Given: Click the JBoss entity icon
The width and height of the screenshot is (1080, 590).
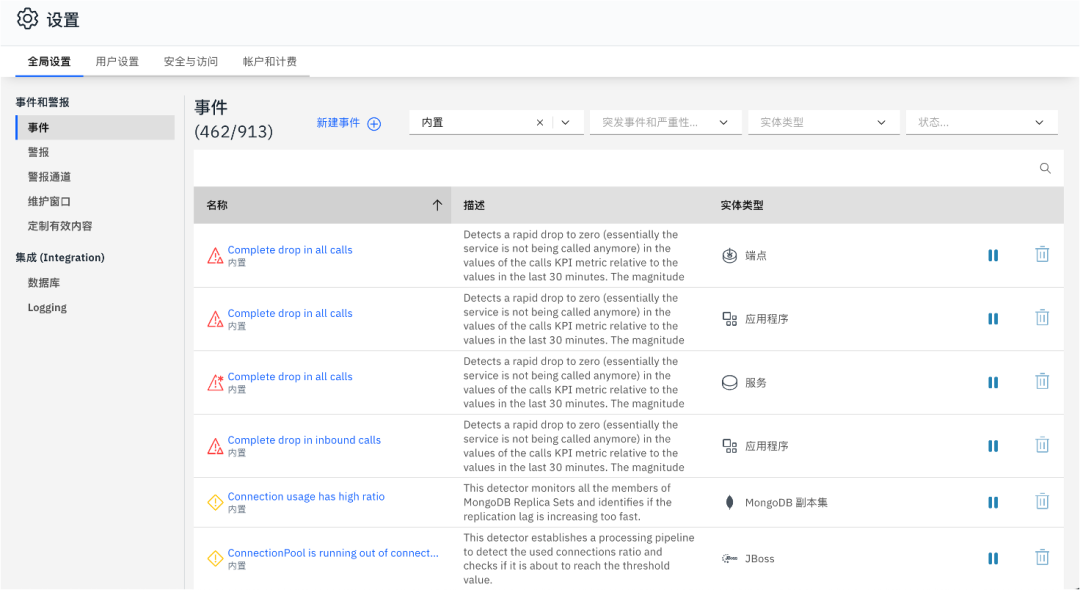Looking at the screenshot, I should pyautogui.click(x=728, y=558).
